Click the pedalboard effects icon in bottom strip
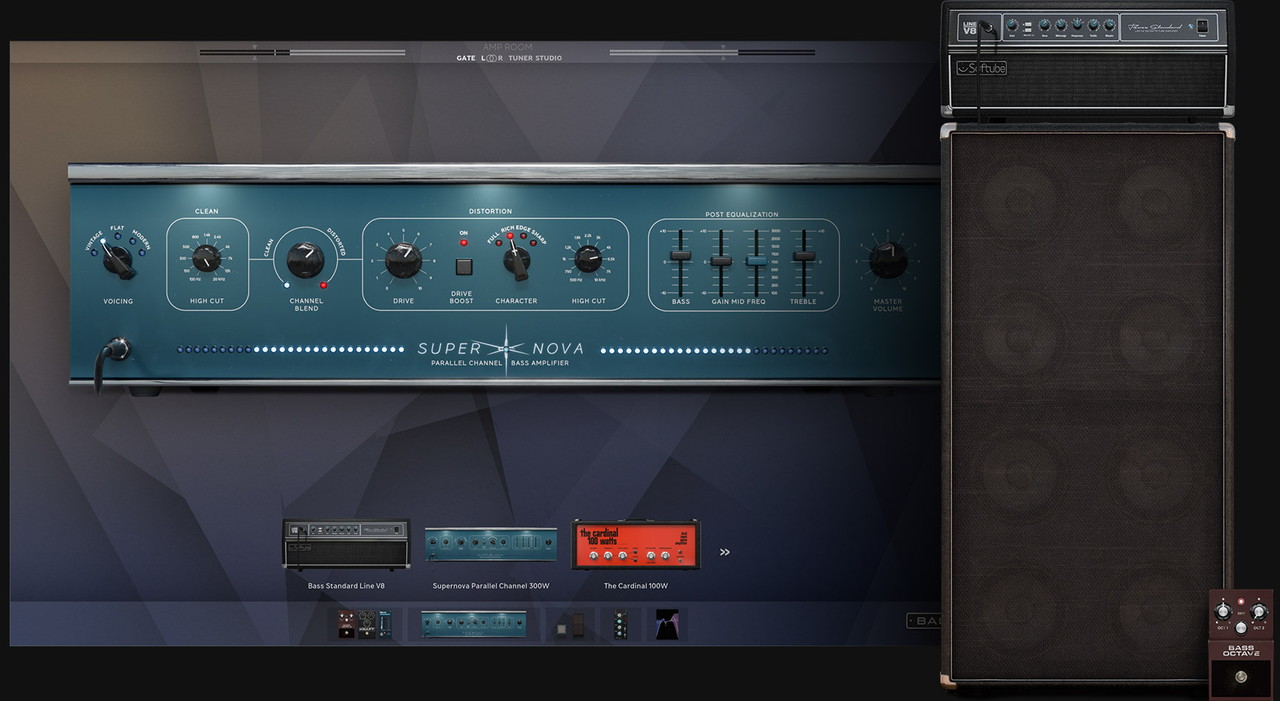1280x701 pixels. (364, 624)
